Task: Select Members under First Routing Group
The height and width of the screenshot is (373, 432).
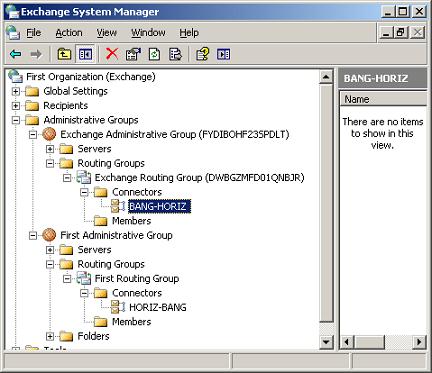Action: 132,322
